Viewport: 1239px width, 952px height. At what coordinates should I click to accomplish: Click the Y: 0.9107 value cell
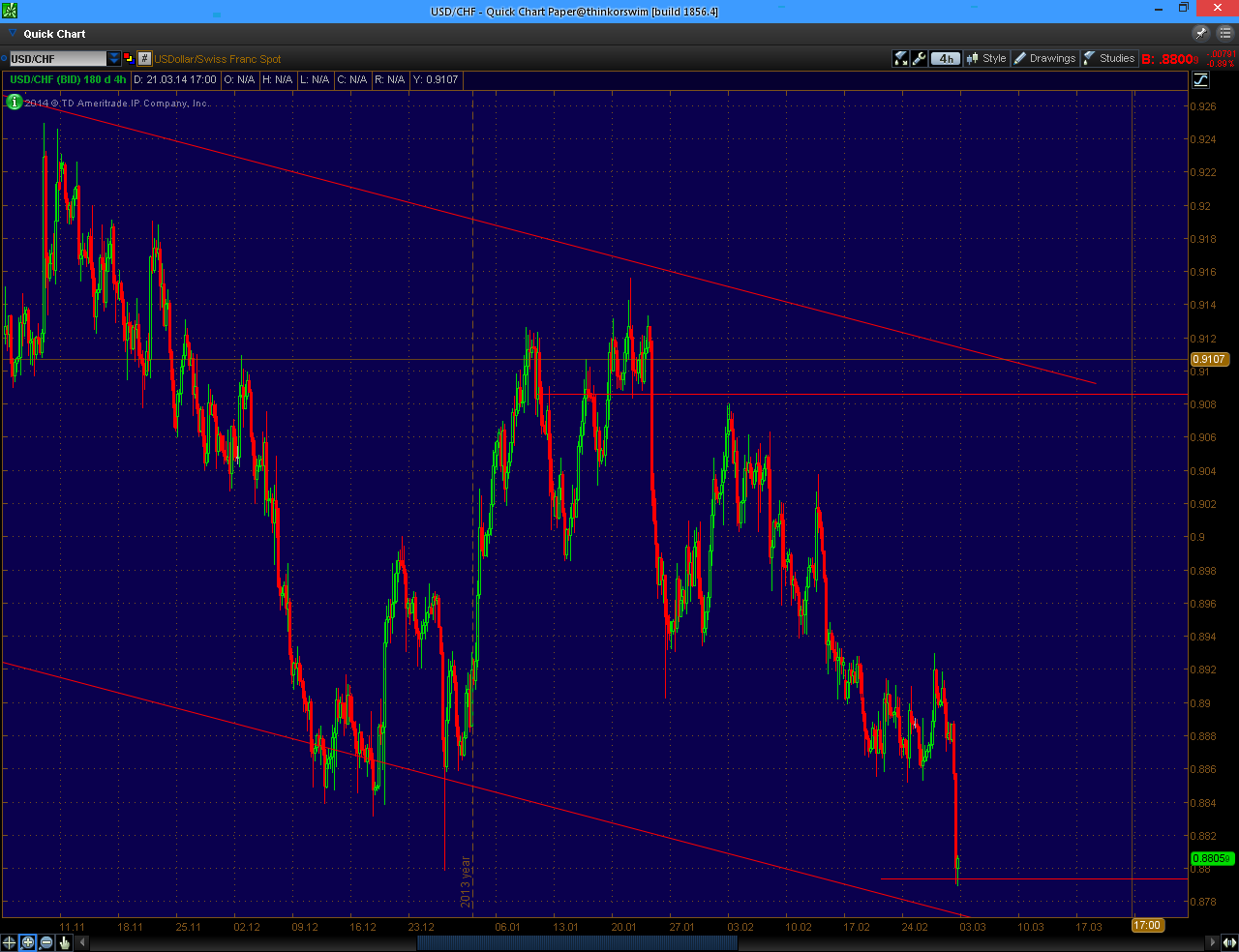click(436, 79)
